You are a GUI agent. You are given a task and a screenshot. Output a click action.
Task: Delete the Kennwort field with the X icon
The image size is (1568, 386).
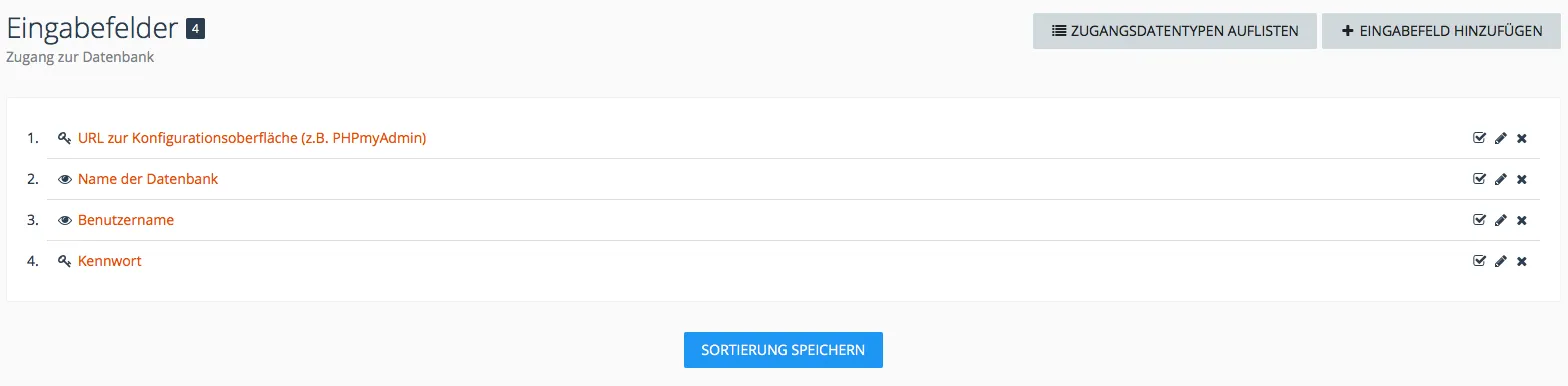(x=1522, y=261)
